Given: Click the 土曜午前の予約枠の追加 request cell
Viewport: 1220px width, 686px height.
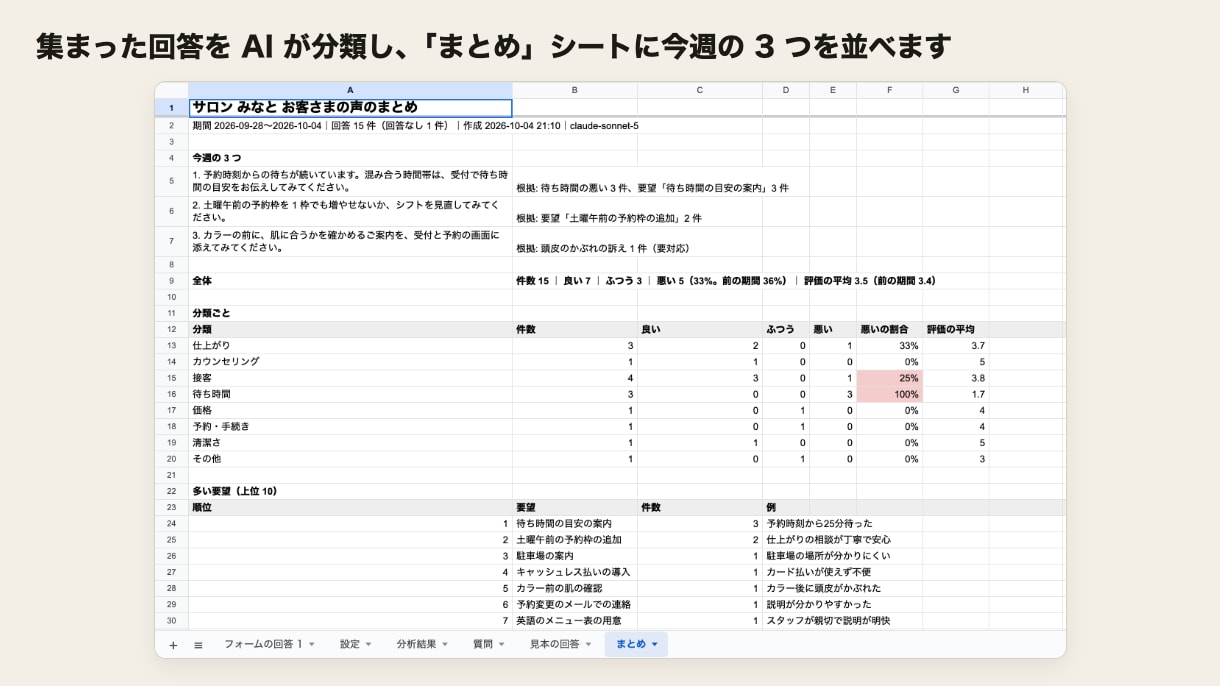Looking at the screenshot, I should [574, 539].
